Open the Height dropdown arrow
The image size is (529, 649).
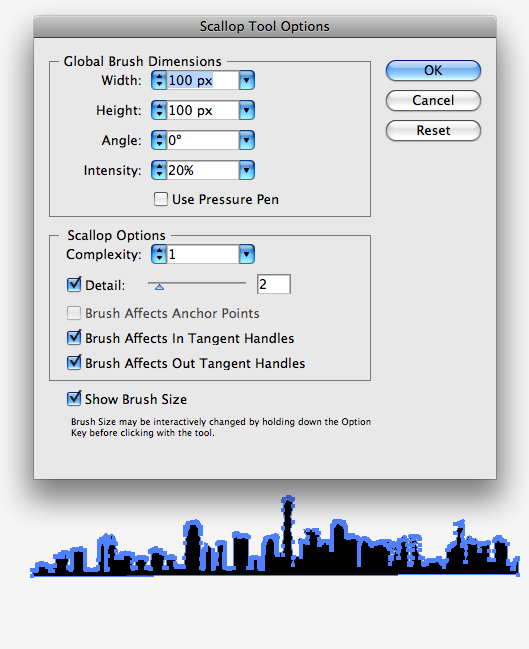pos(247,111)
